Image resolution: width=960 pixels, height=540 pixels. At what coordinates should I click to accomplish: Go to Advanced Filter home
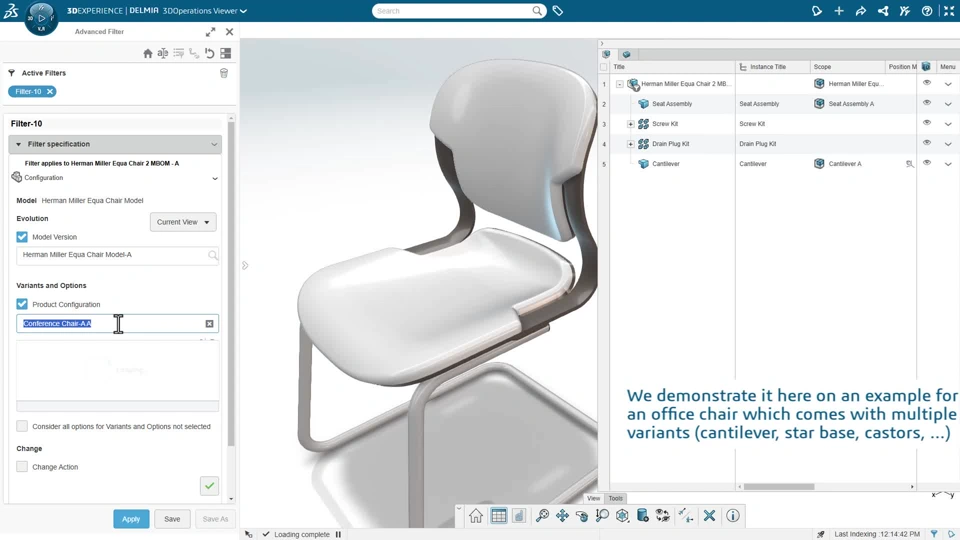tap(148, 53)
